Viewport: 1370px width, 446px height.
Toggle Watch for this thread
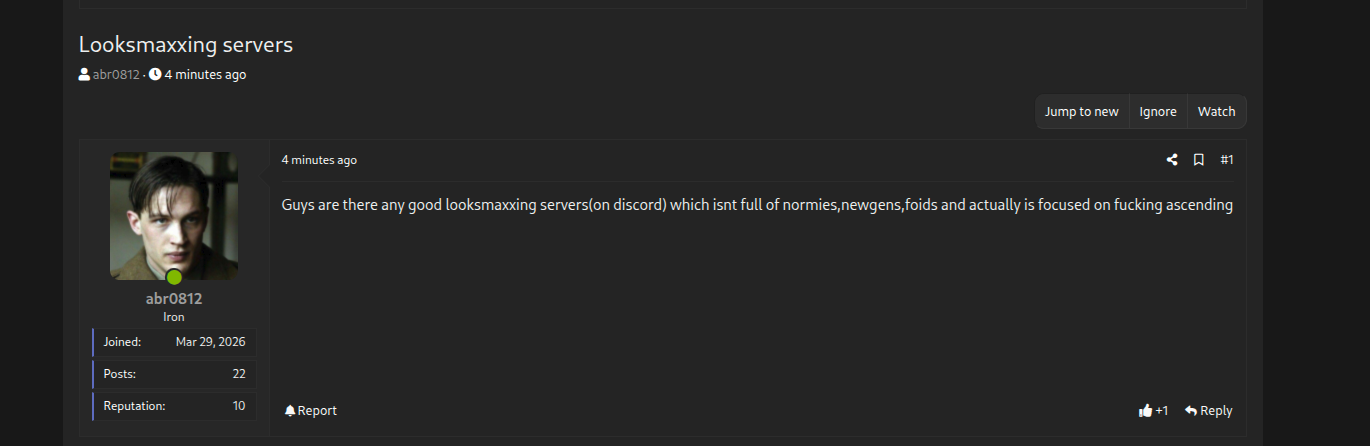tap(1216, 112)
